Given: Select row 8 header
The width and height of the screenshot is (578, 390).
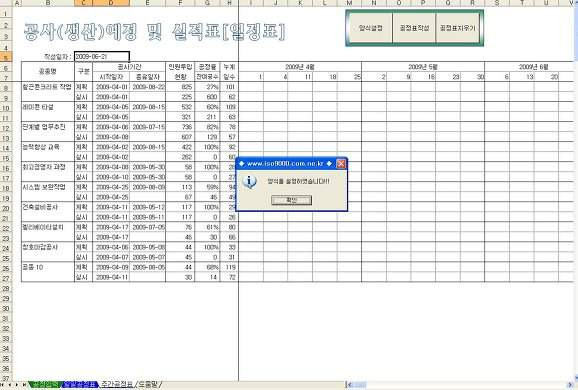Looking at the screenshot, I should click(x=6, y=87).
